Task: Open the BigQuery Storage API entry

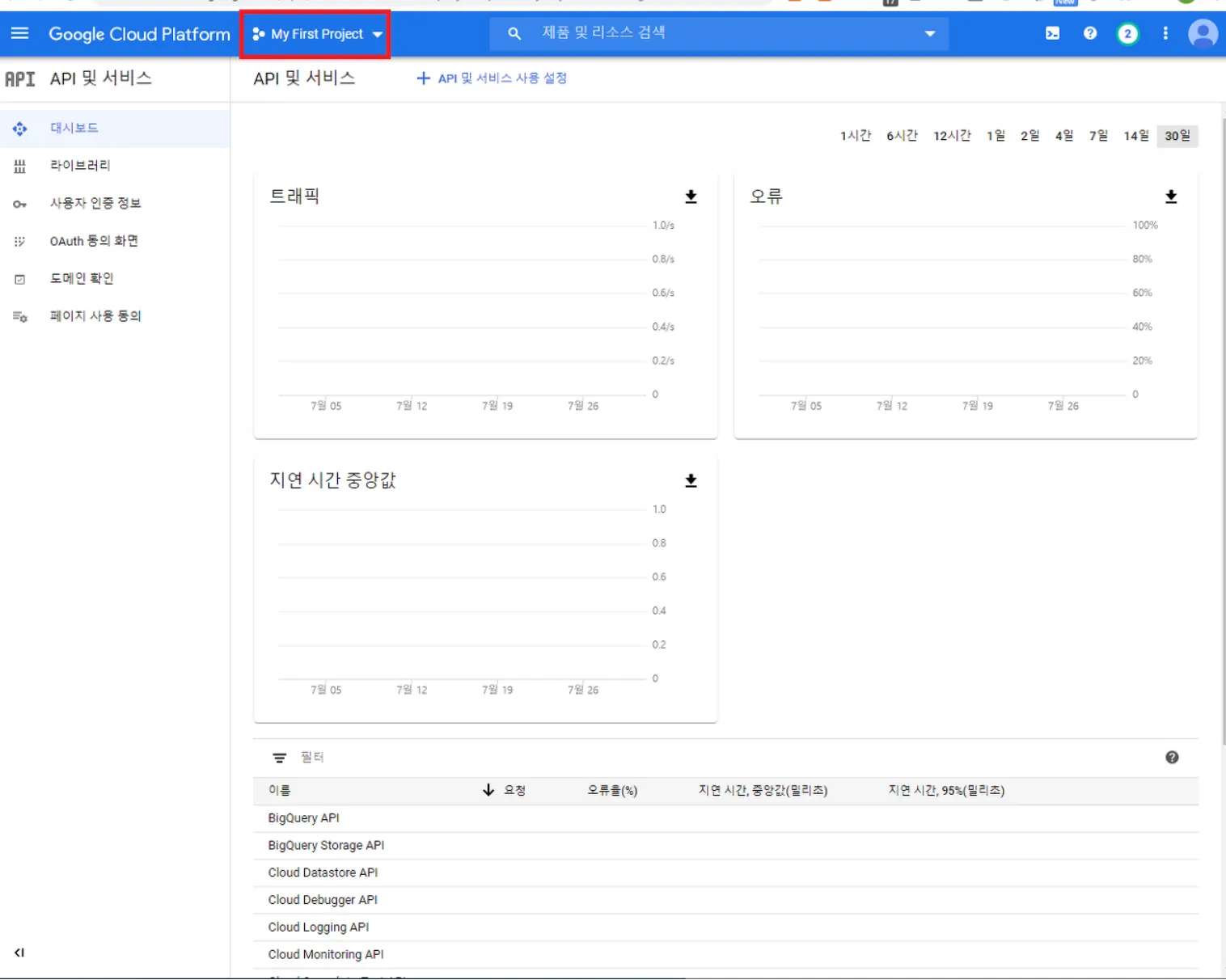Action: 326,846
